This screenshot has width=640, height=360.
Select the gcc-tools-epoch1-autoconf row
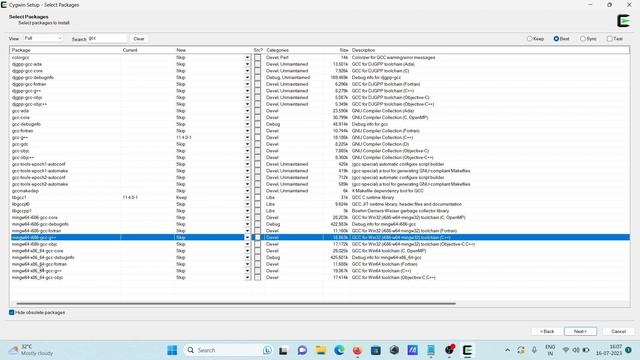coord(320,164)
